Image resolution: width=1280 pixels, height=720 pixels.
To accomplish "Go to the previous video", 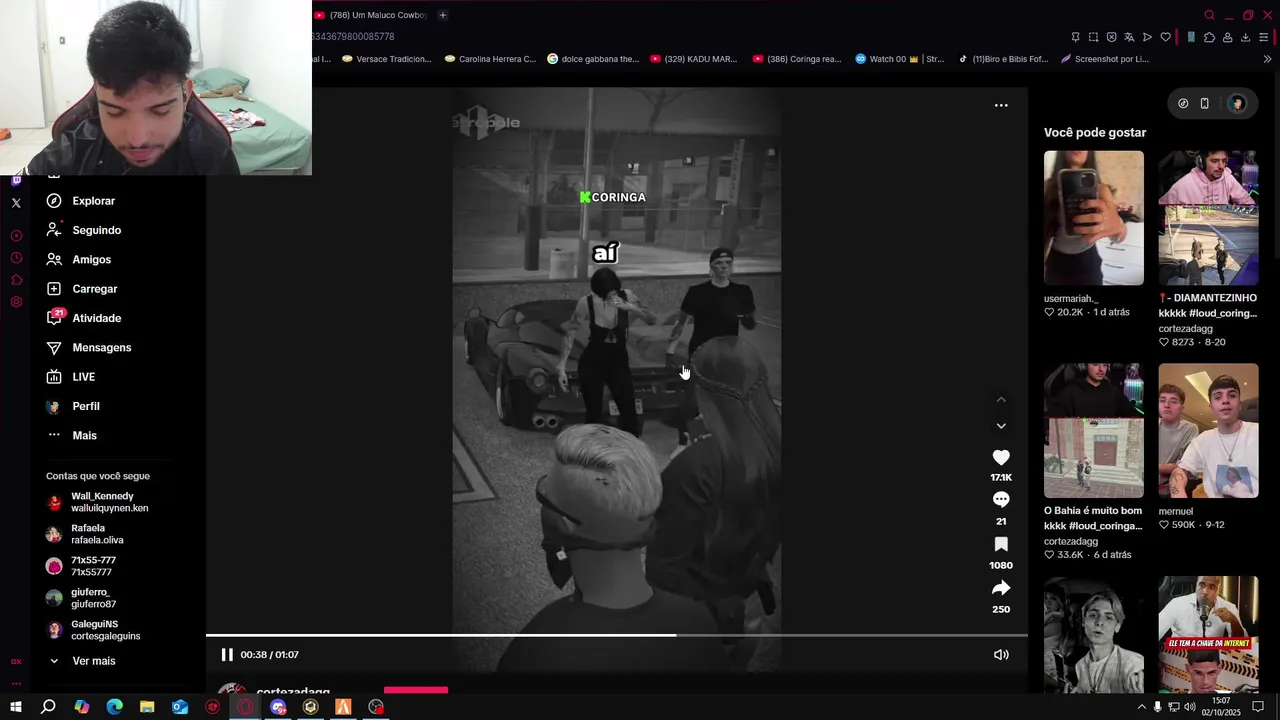I will tap(1001, 400).
